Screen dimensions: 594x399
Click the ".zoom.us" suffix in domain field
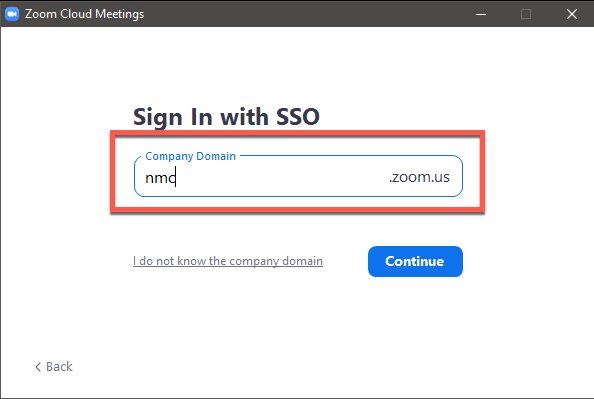[419, 177]
